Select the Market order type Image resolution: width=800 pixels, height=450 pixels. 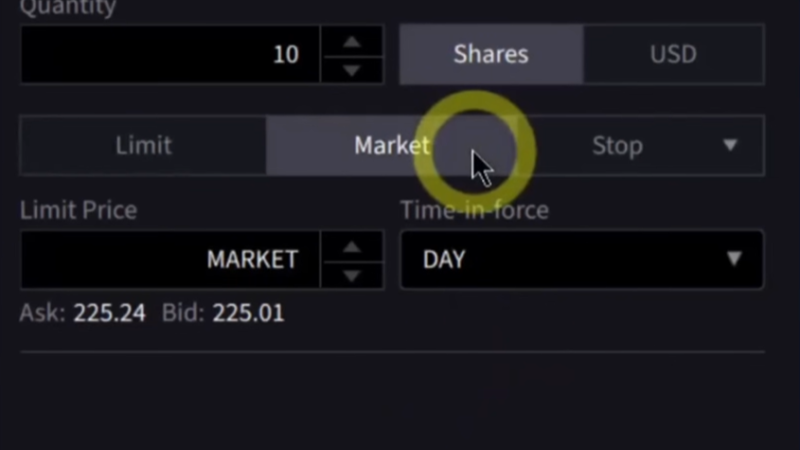pyautogui.click(x=391, y=145)
